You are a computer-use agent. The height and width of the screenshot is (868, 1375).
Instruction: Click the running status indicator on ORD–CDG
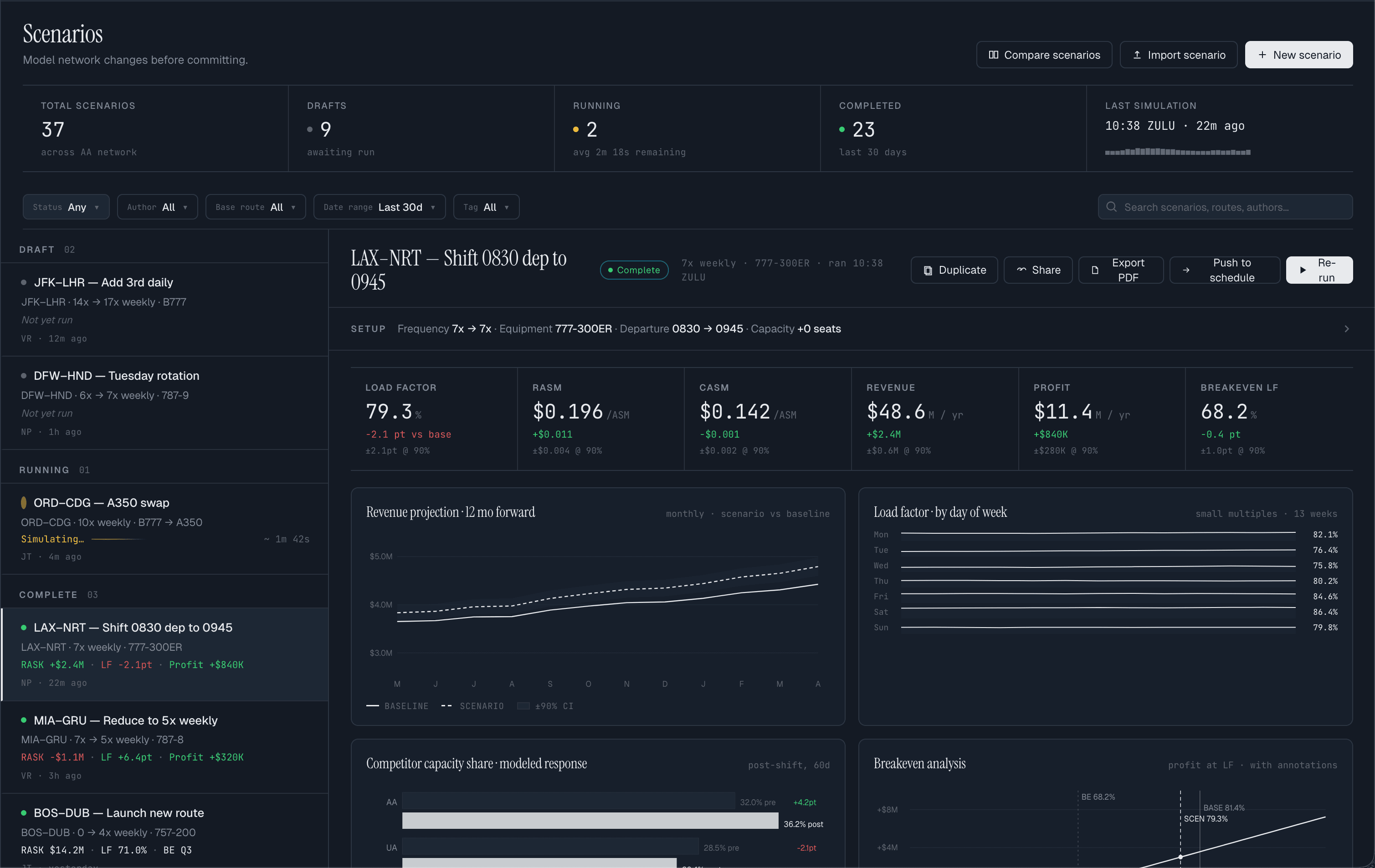(23, 503)
